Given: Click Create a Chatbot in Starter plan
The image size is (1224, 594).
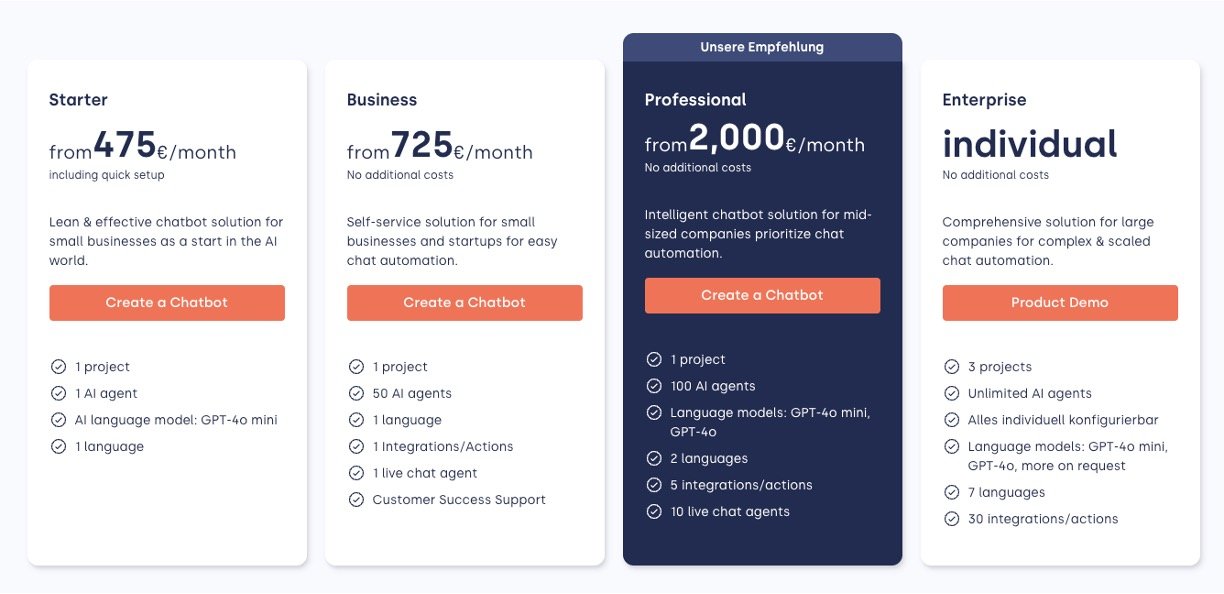Looking at the screenshot, I should click(x=167, y=303).
